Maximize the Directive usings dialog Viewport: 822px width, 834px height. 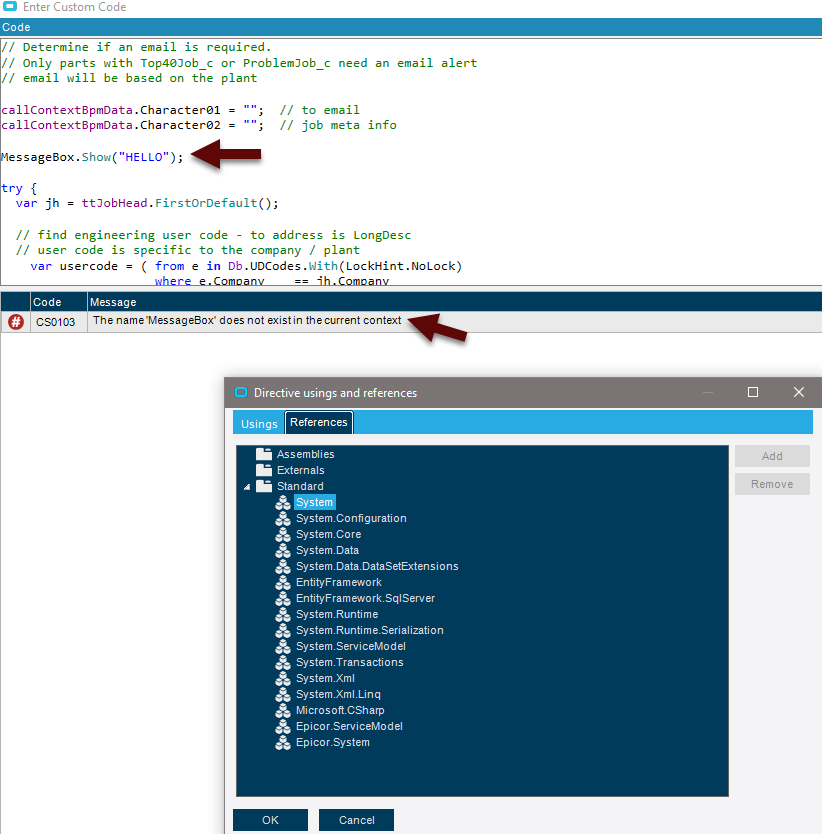pyautogui.click(x=753, y=392)
